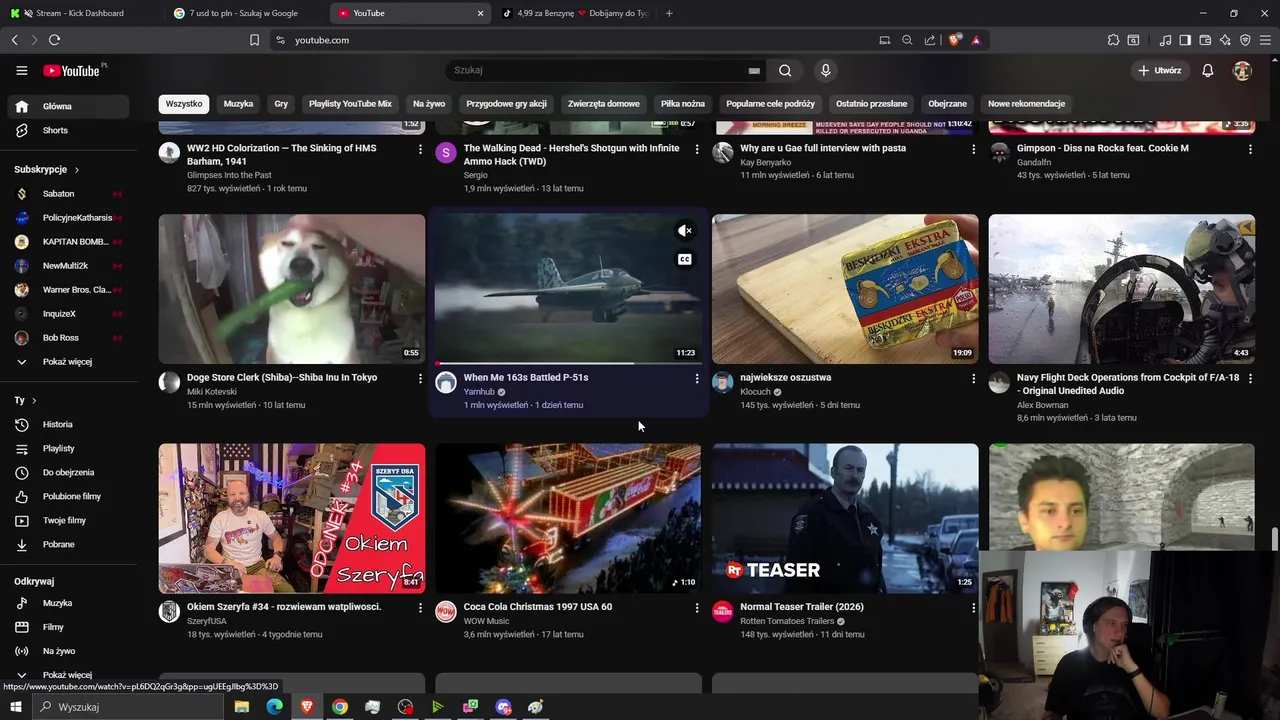The height and width of the screenshot is (720, 1280).
Task: Select the Wszystko filter chip
Action: 184,104
